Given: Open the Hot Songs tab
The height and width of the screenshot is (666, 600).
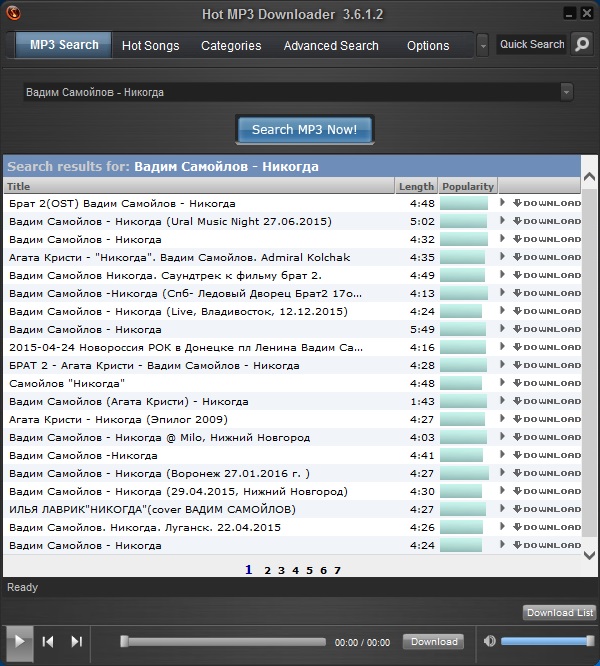Looking at the screenshot, I should tap(150, 45).
